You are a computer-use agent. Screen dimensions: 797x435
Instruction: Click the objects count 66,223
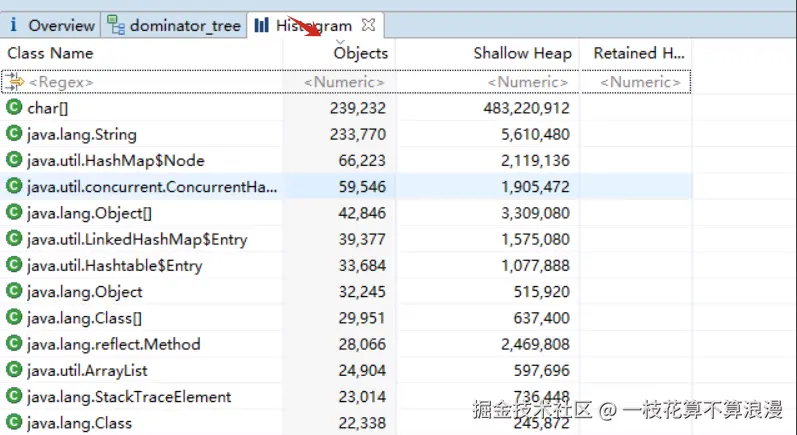362,161
